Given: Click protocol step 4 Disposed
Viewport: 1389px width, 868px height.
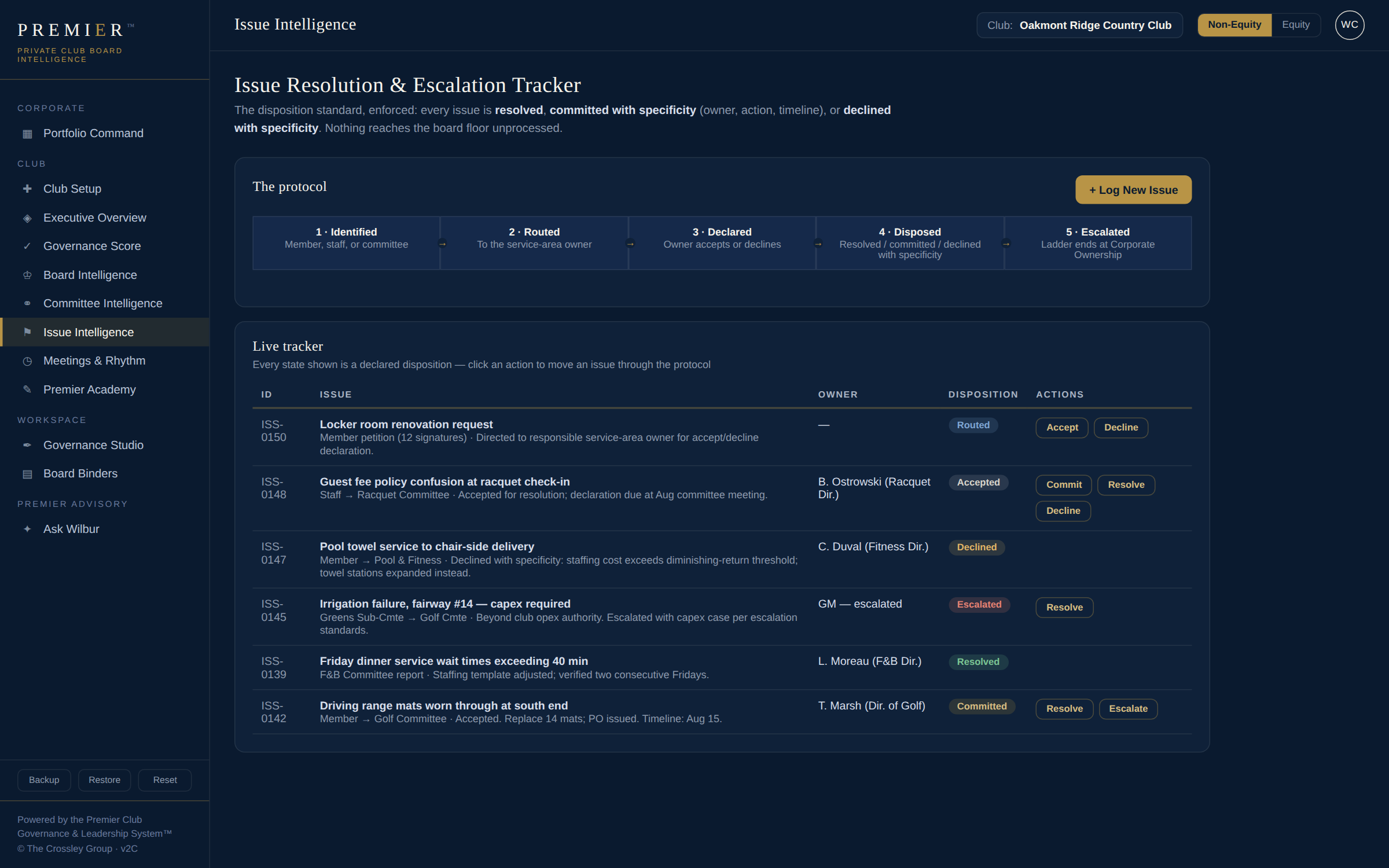Looking at the screenshot, I should (x=910, y=243).
